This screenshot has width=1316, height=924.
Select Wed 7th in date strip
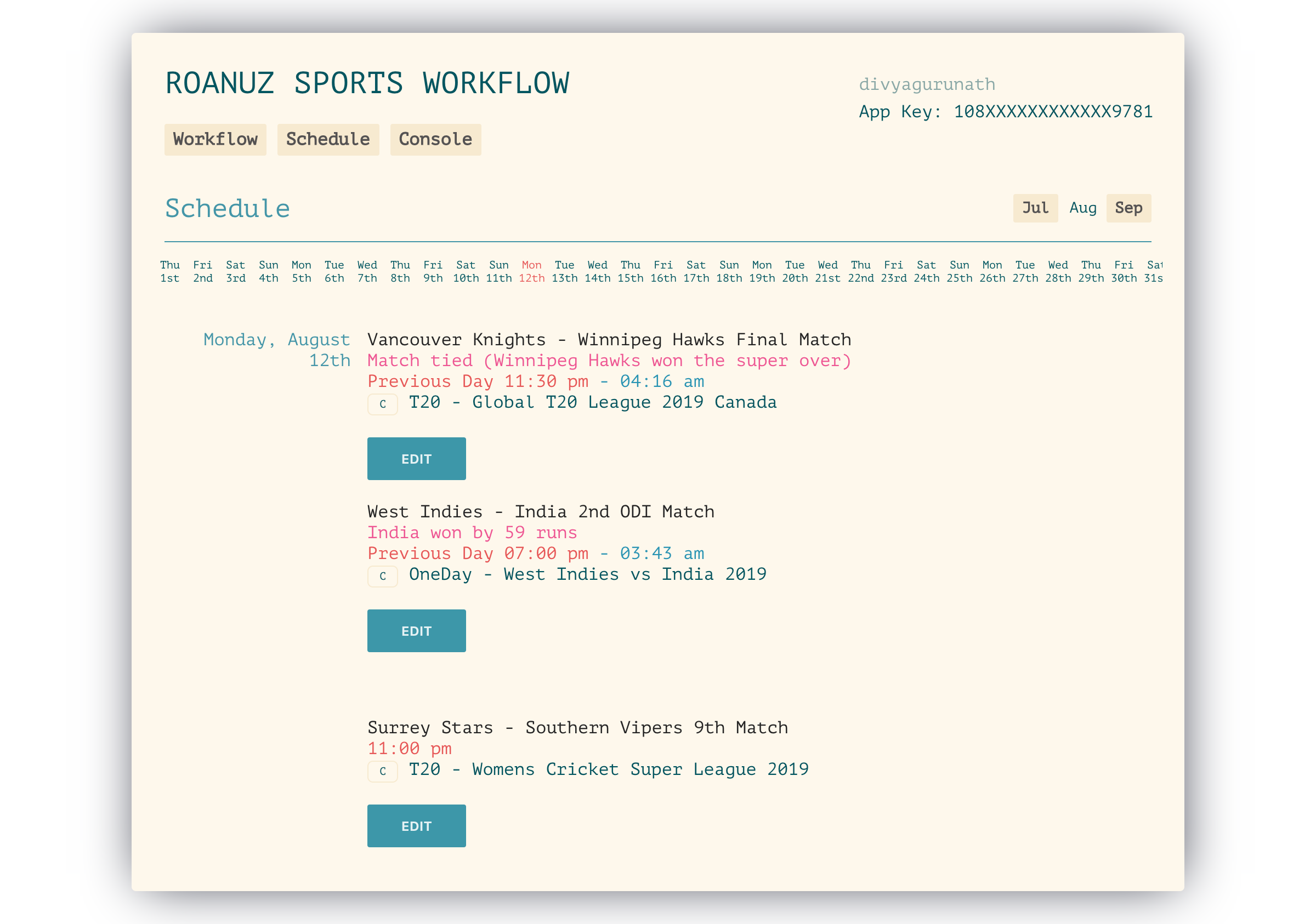367,271
